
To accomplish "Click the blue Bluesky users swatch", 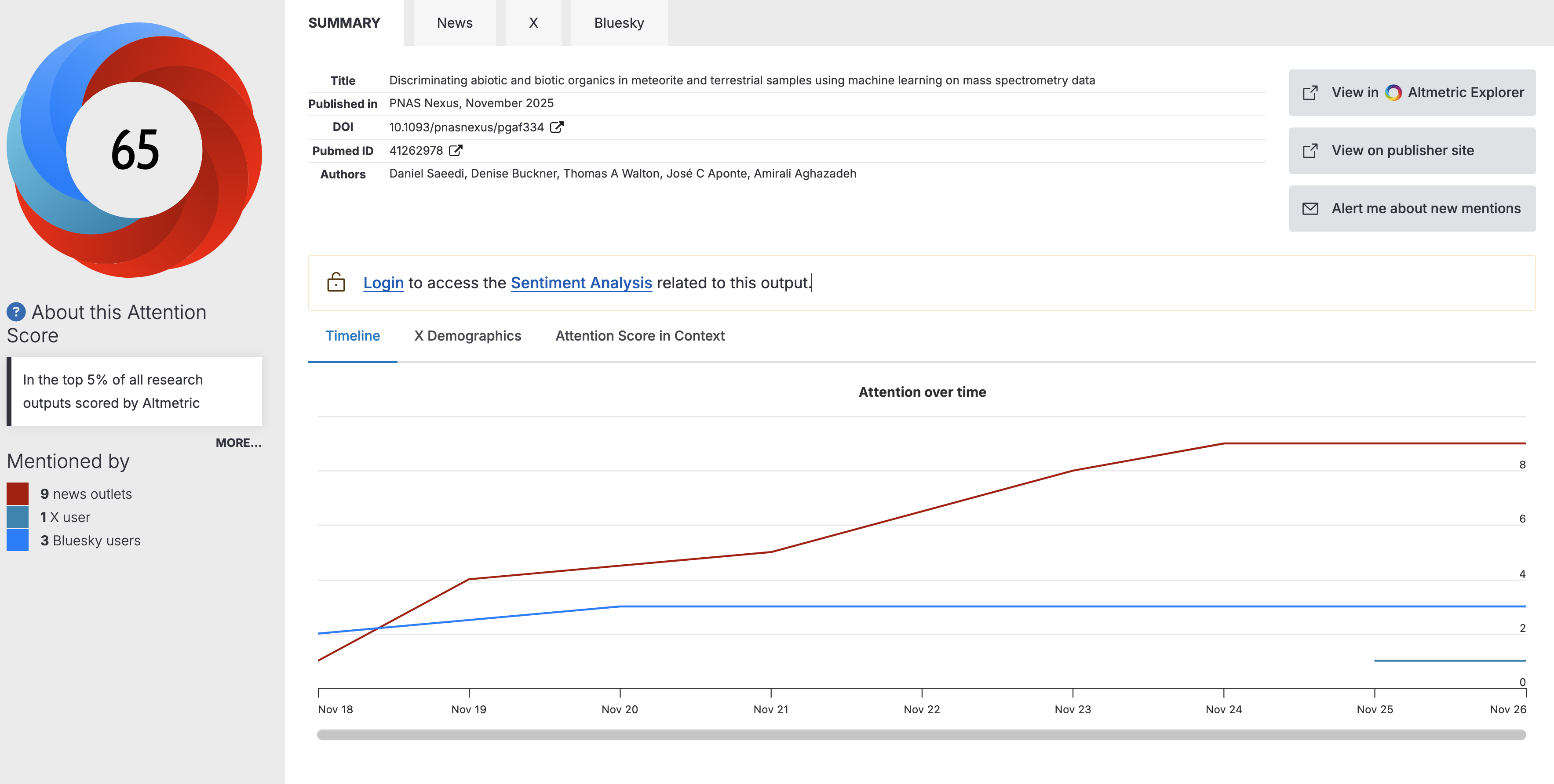I will pyautogui.click(x=18, y=541).
